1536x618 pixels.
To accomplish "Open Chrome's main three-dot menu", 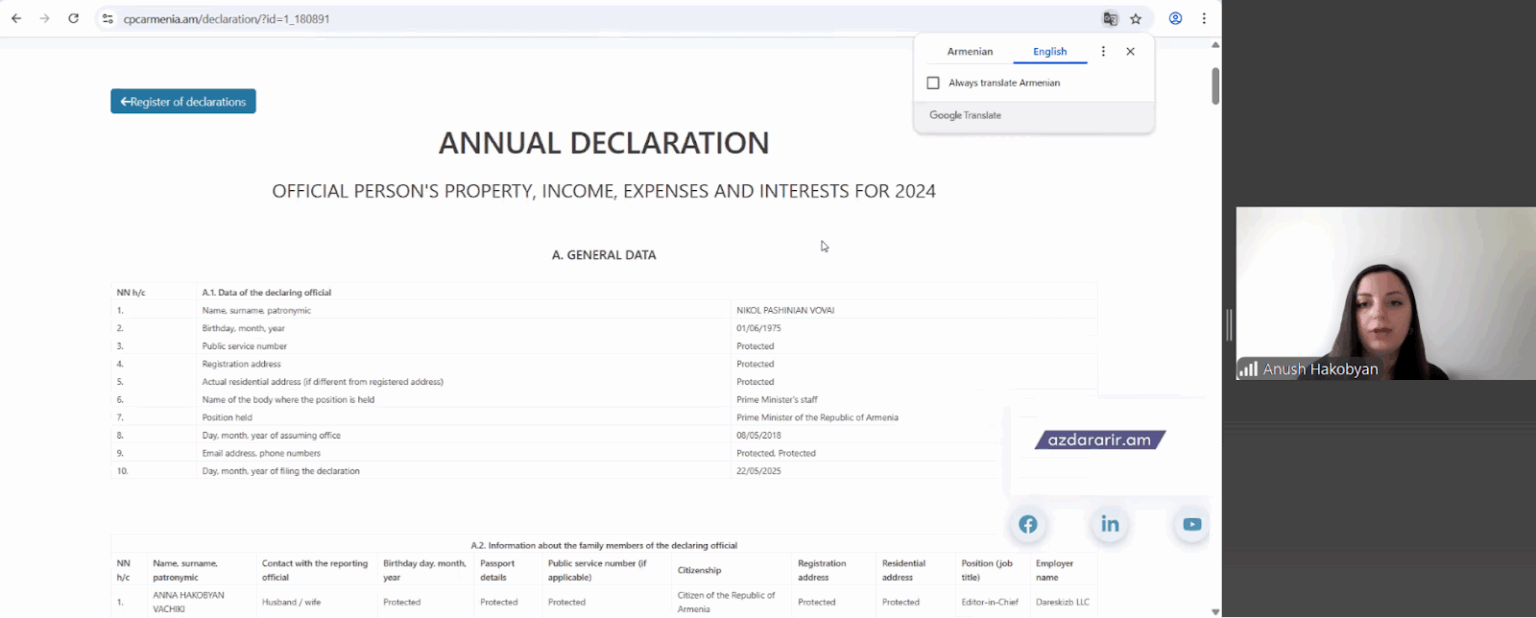I will click(1204, 19).
